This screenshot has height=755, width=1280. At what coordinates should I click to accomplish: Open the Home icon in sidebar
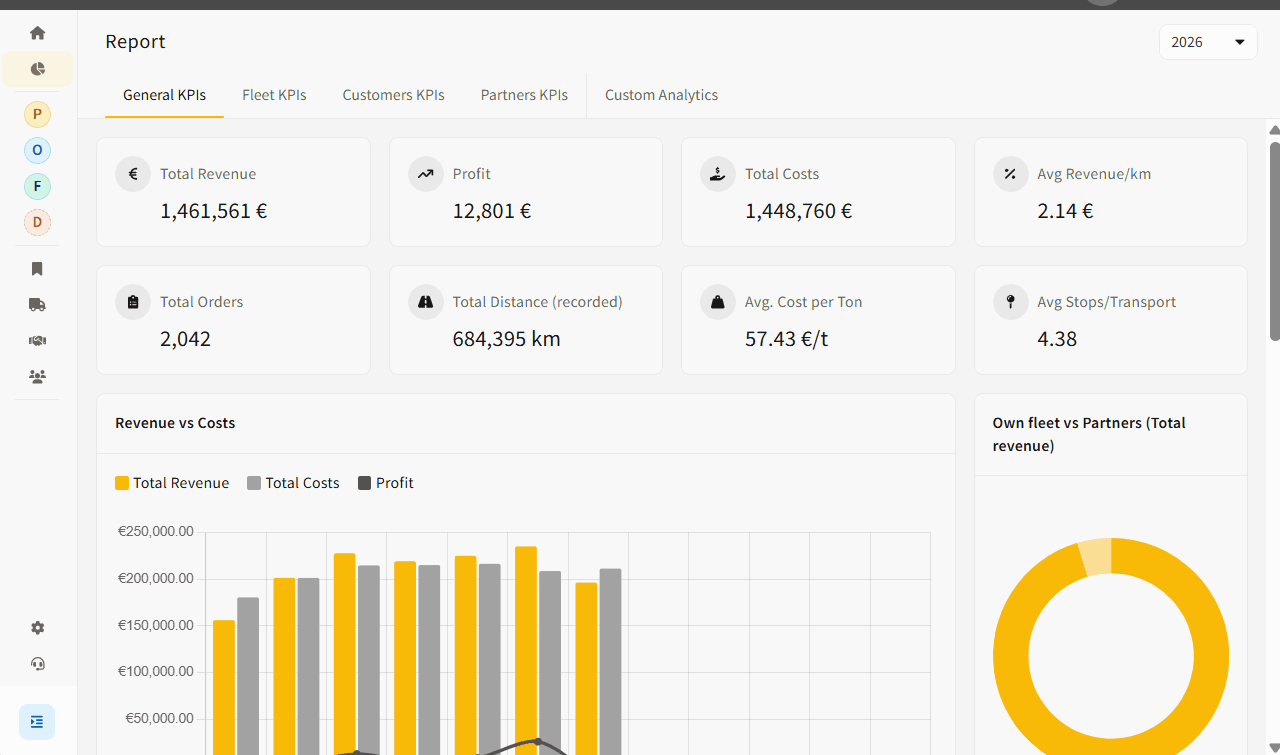37,33
